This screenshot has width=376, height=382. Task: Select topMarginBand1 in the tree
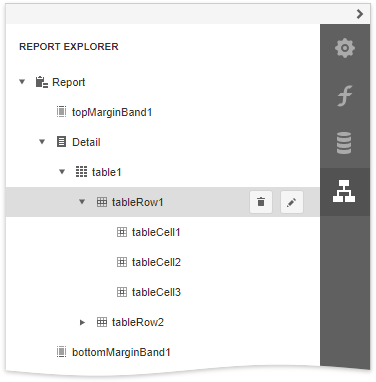click(112, 112)
